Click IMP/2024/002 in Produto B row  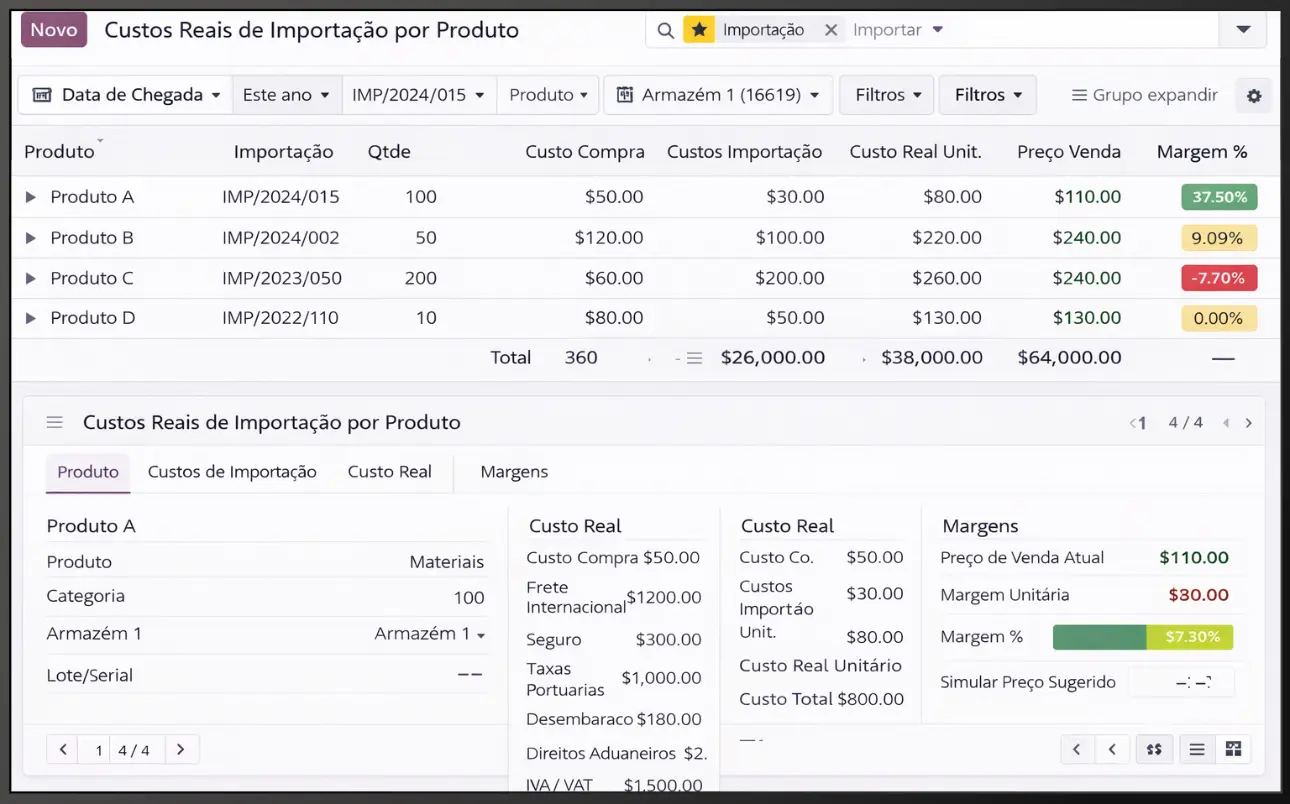[281, 238]
